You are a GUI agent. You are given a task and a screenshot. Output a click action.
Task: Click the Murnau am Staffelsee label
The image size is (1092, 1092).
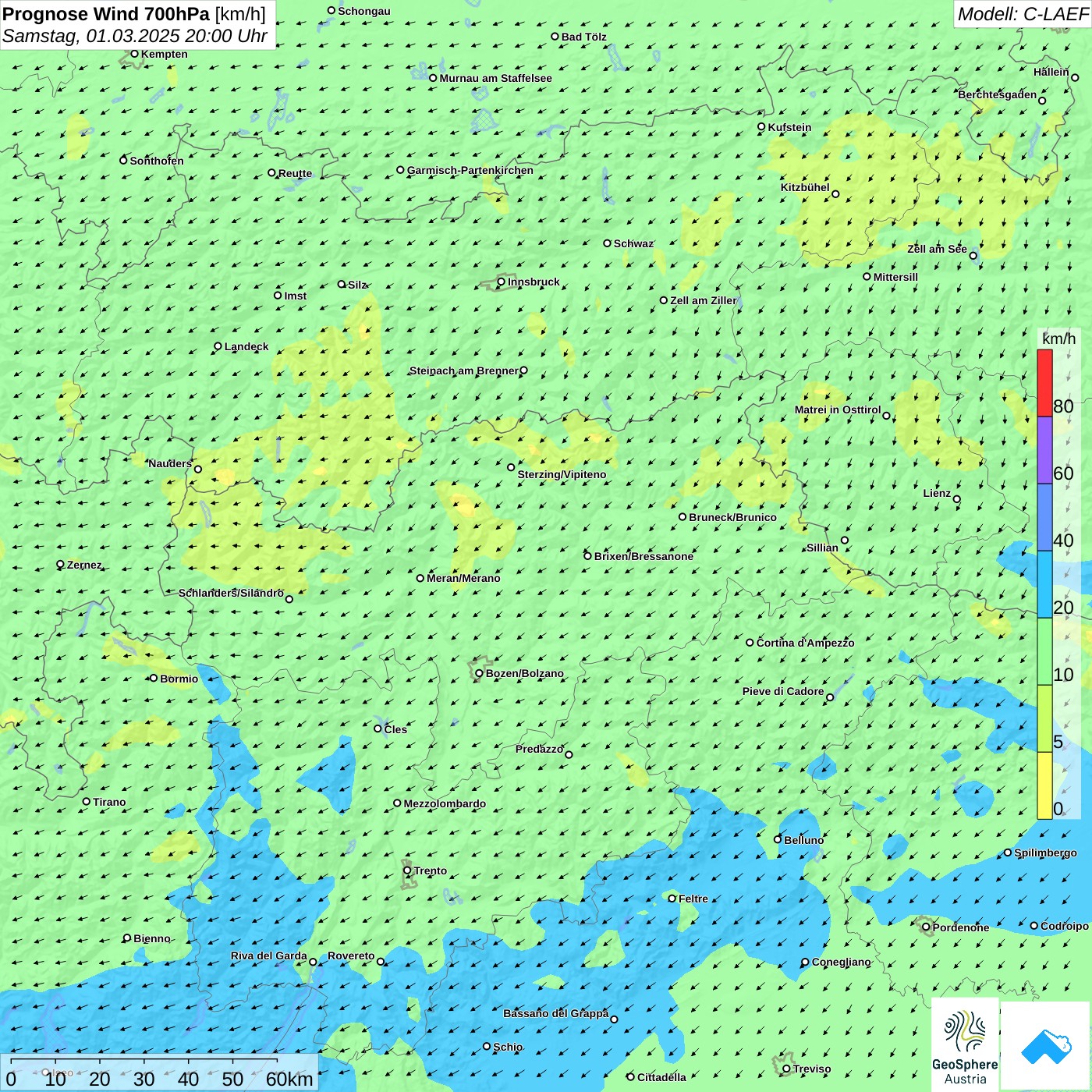click(x=495, y=78)
